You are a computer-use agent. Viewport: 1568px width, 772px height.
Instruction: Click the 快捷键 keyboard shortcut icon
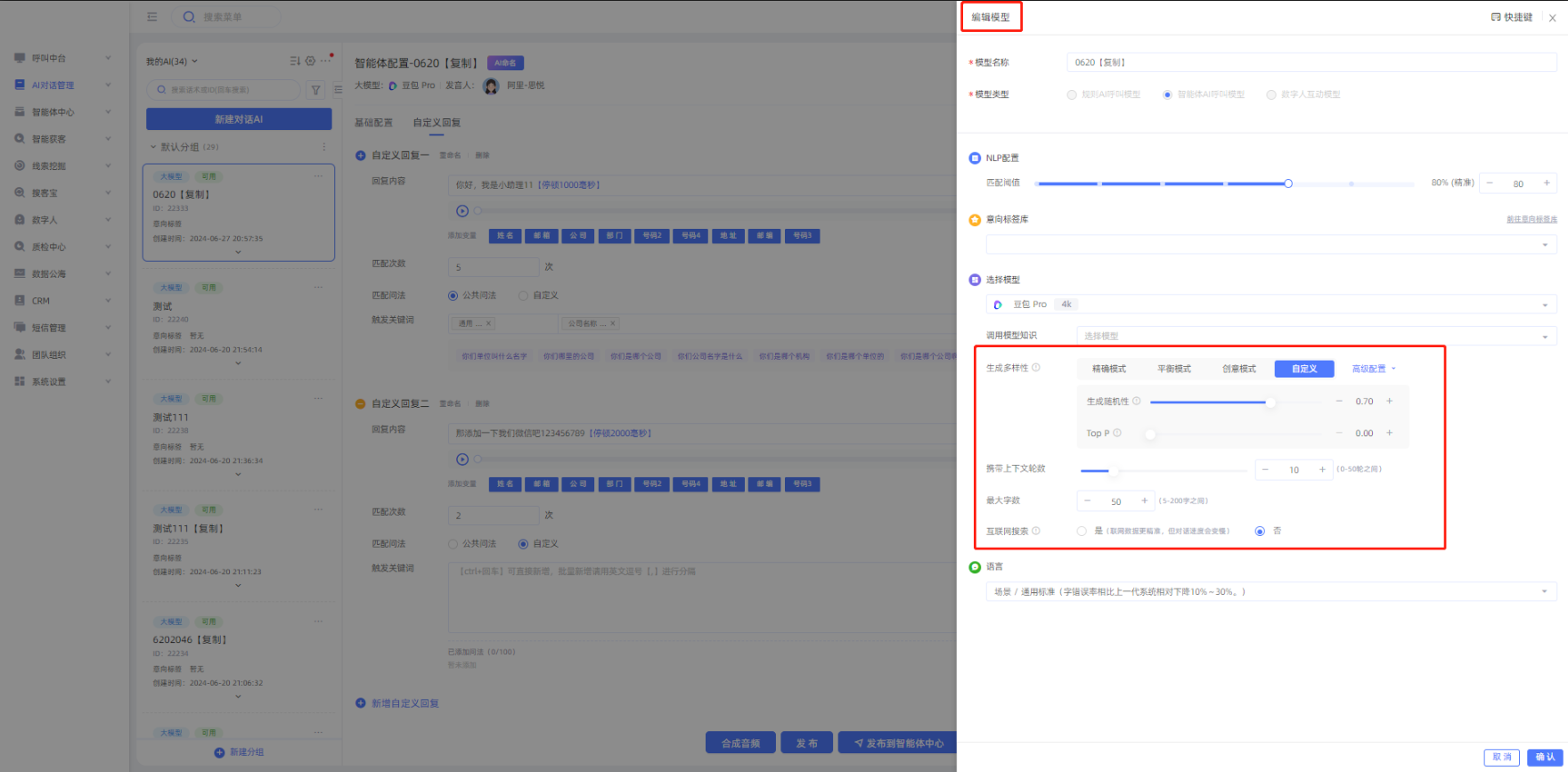(x=1496, y=17)
